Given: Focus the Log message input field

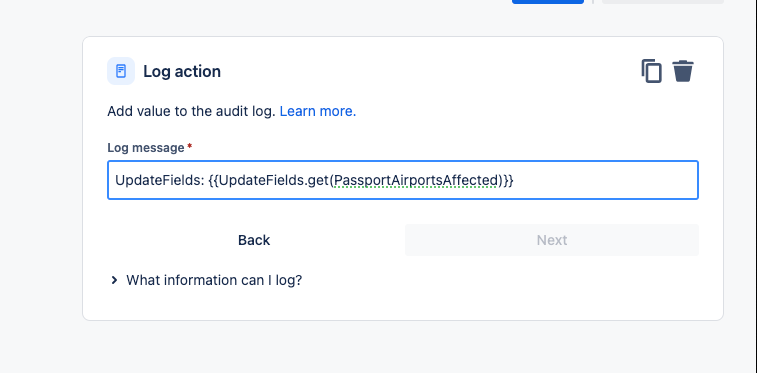Looking at the screenshot, I should [403, 180].
